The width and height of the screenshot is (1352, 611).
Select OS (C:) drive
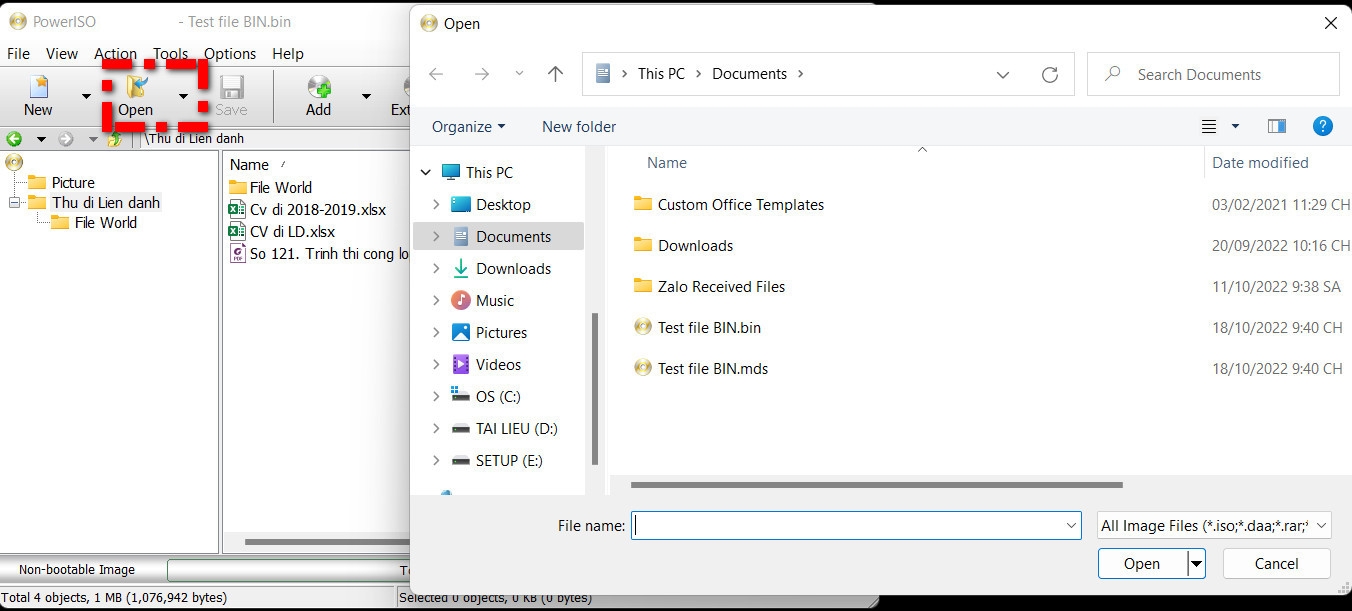498,396
